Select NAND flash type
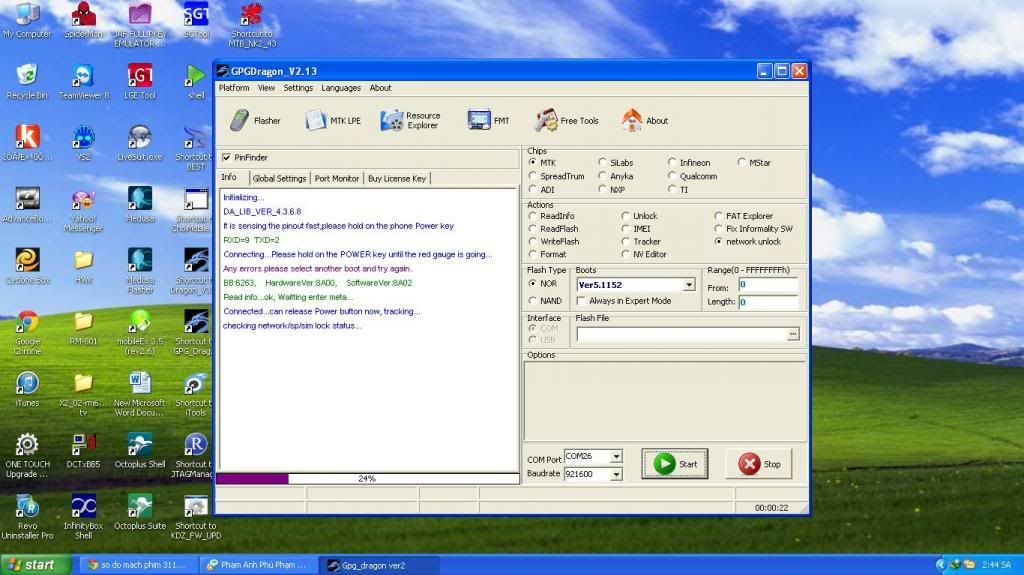This screenshot has height=575, width=1024. click(533, 301)
